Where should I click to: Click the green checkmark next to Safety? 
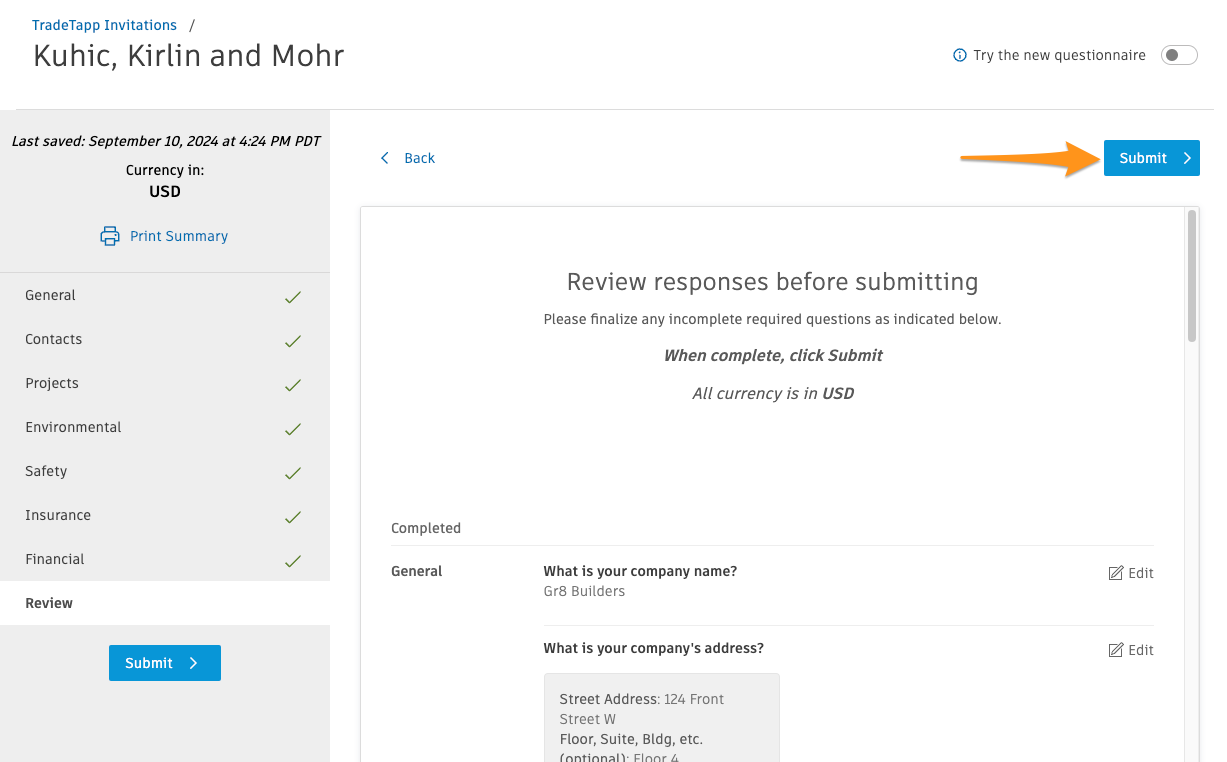(292, 471)
